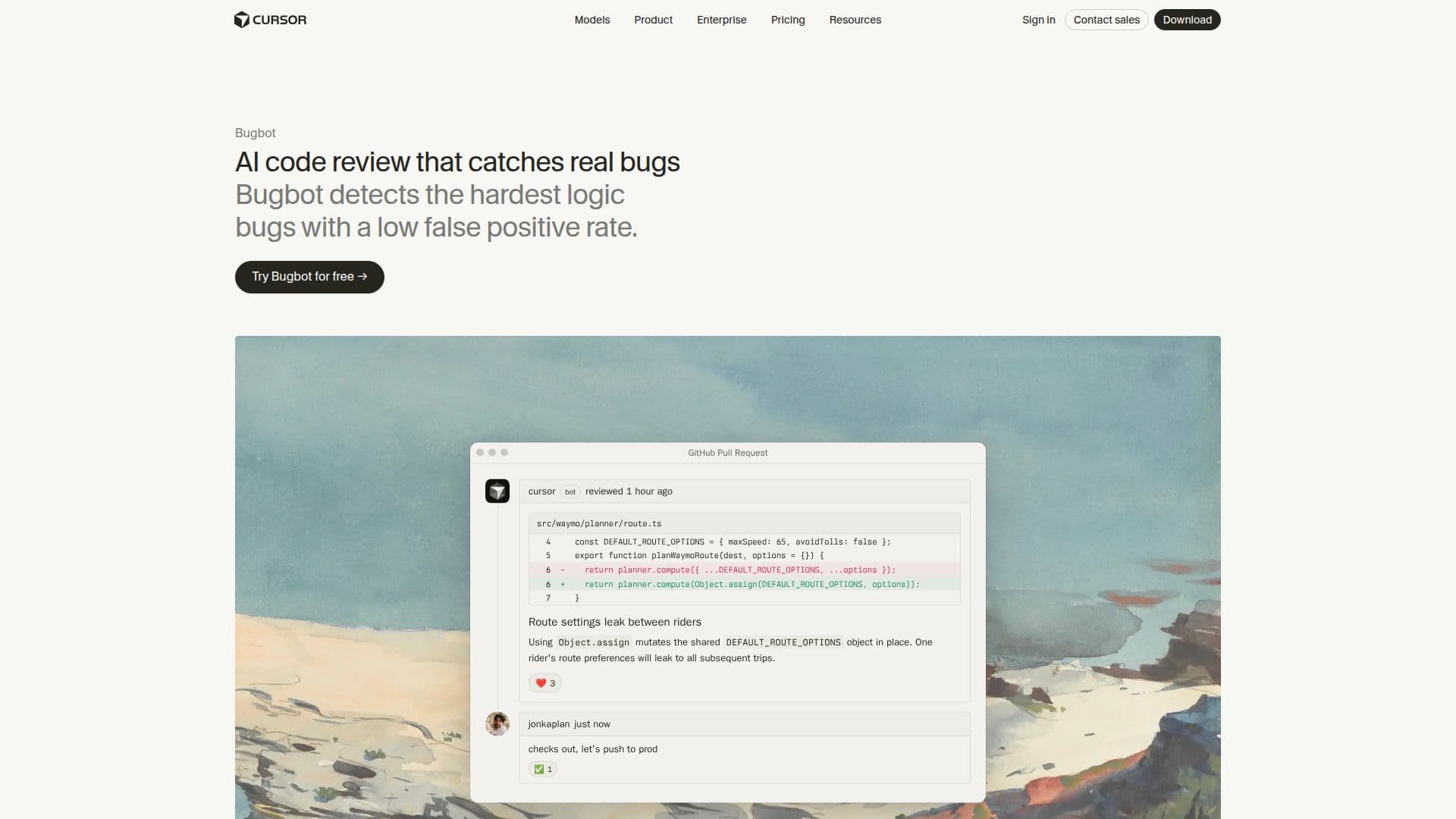The height and width of the screenshot is (819, 1456).
Task: Click the Cursor logo in the header
Action: tap(270, 20)
